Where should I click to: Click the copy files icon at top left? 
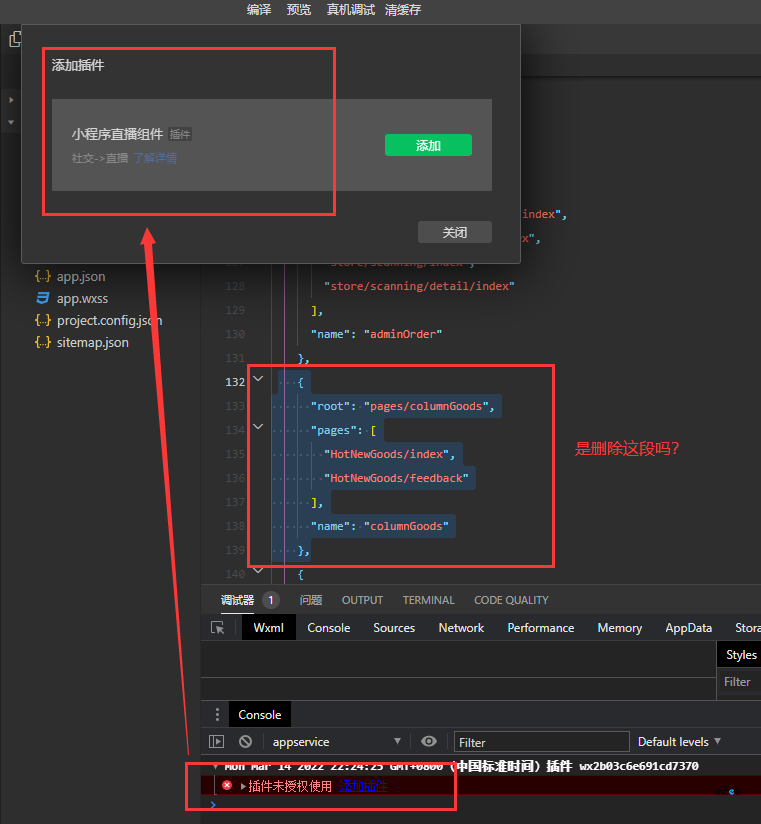15,39
